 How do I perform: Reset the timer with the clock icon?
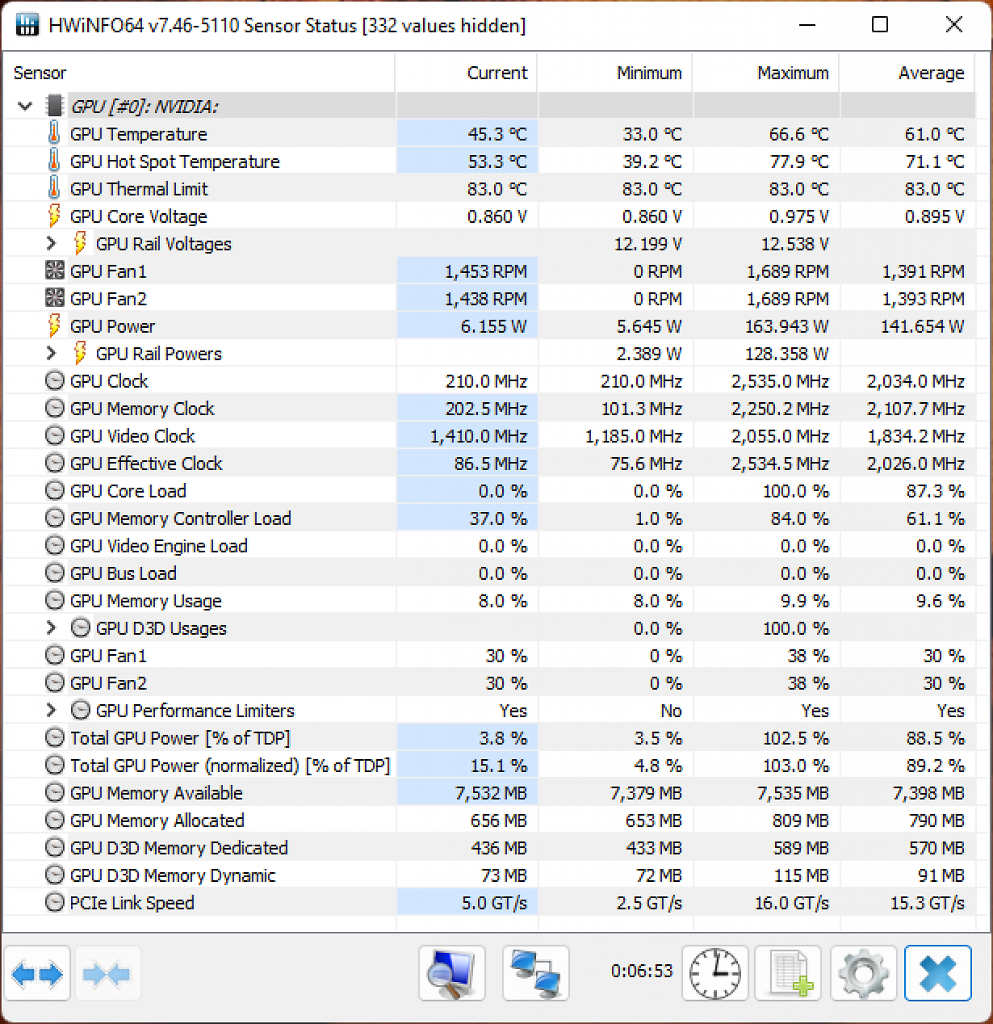click(715, 973)
